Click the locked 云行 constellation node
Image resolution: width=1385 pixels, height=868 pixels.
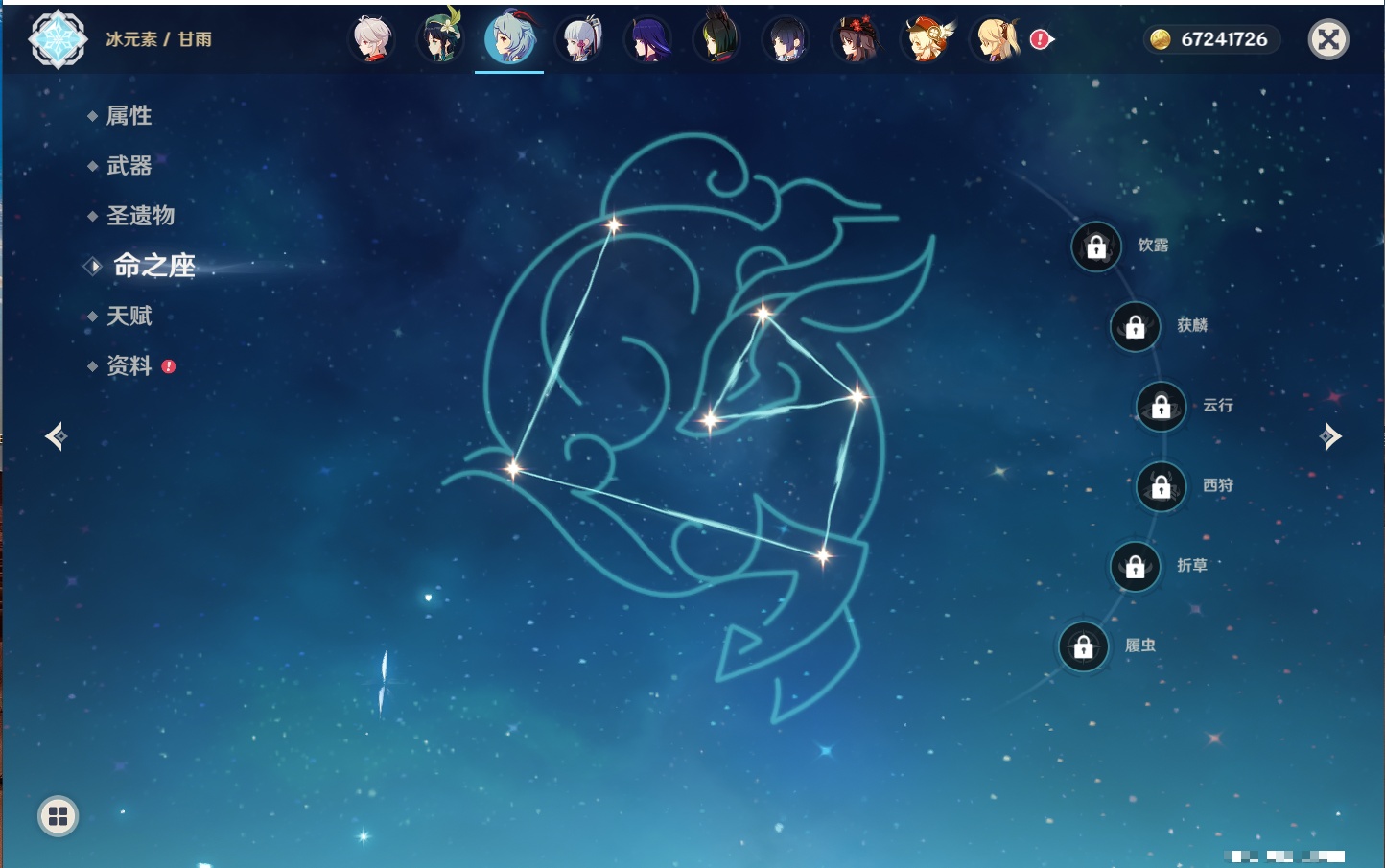click(x=1162, y=406)
